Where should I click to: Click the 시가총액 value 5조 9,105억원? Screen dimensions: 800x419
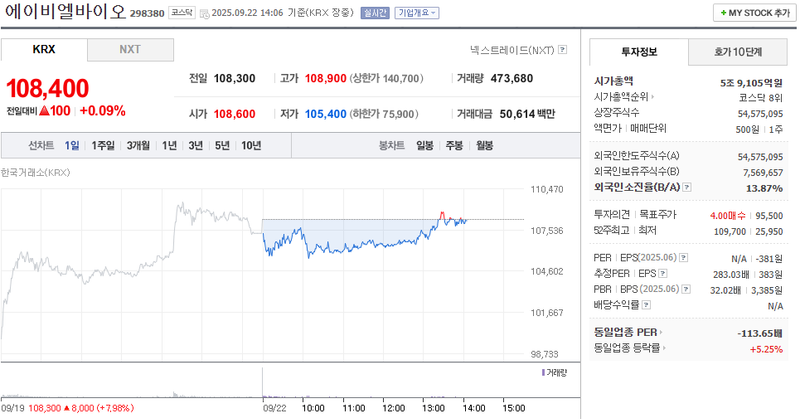751,83
